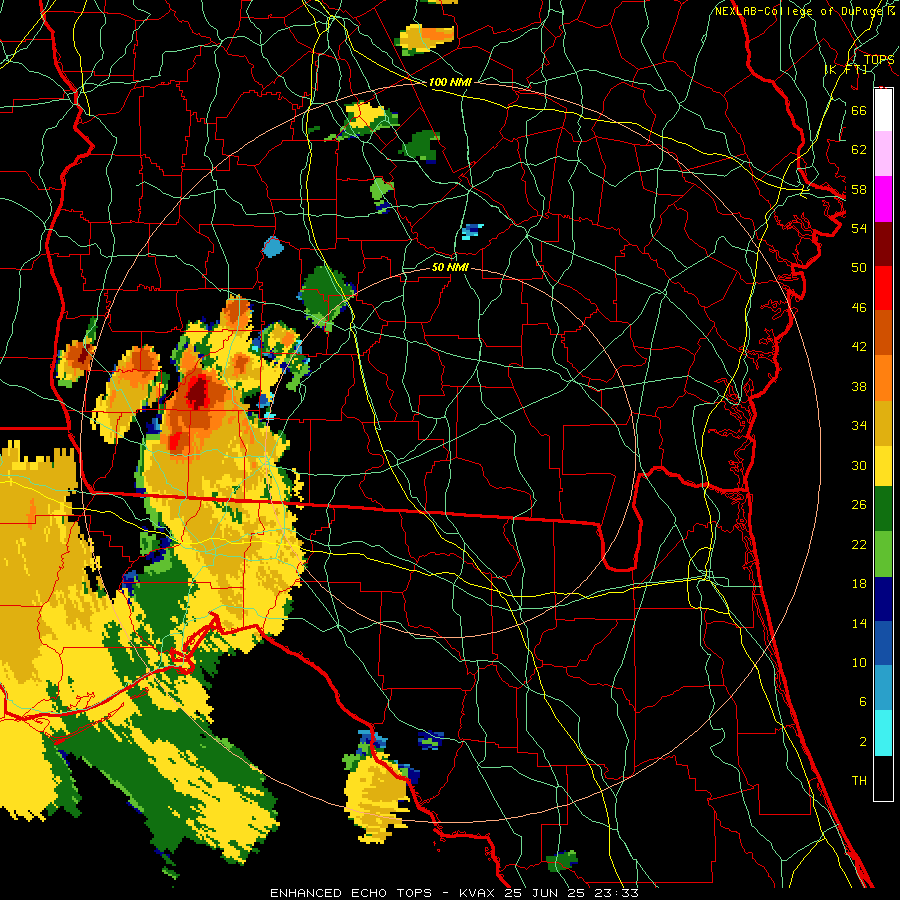
Task: Choose the cyan legend swatch
Action: click(883, 732)
